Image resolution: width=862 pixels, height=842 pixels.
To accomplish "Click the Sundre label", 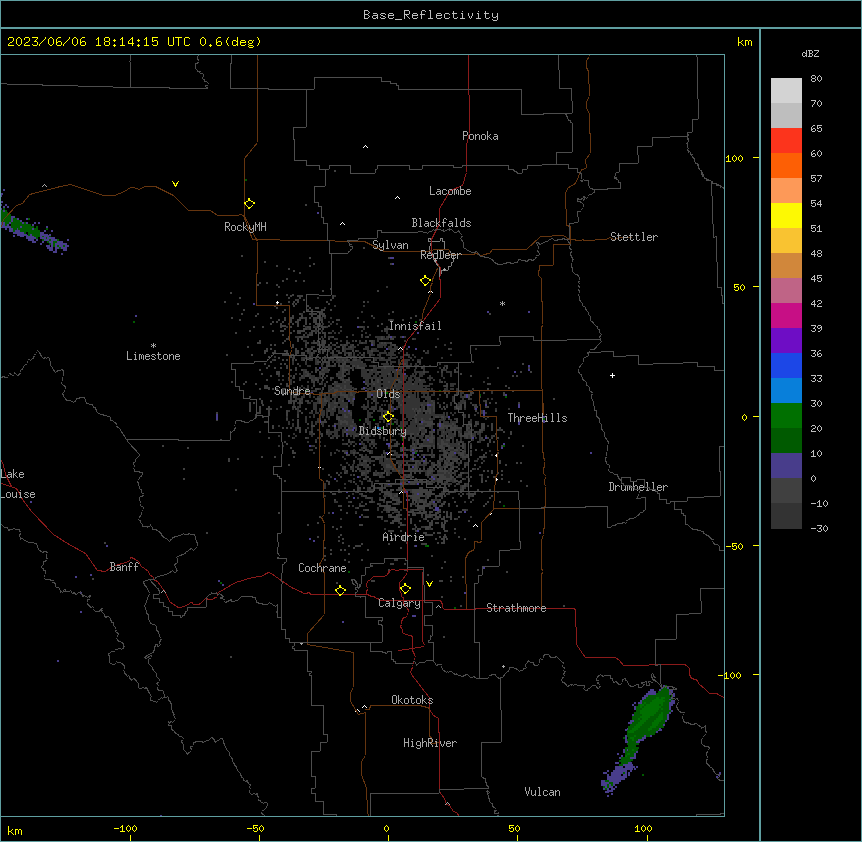I will click(292, 391).
